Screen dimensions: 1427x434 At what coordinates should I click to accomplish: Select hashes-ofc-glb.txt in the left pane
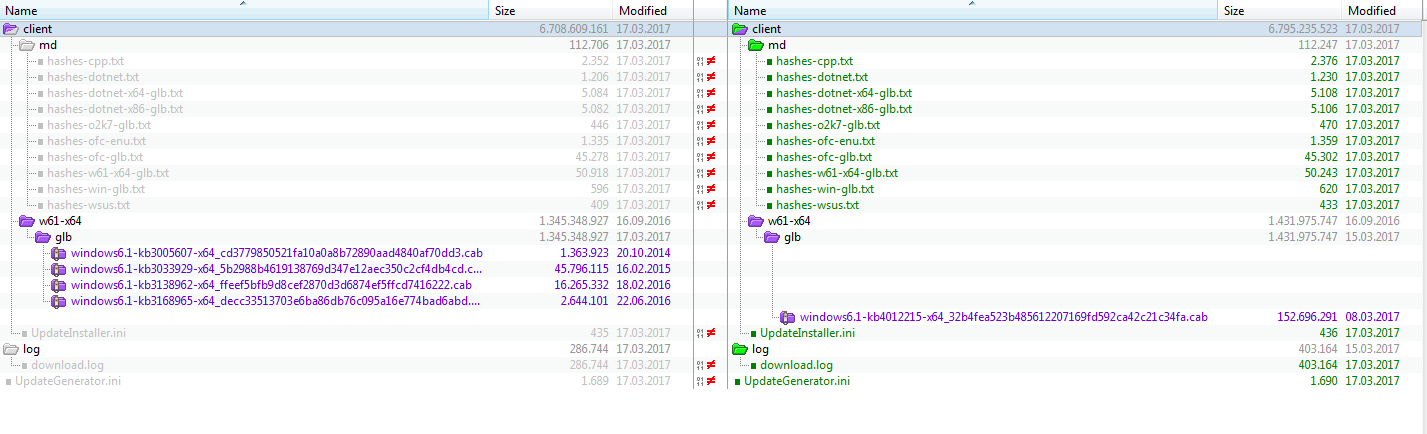click(95, 157)
